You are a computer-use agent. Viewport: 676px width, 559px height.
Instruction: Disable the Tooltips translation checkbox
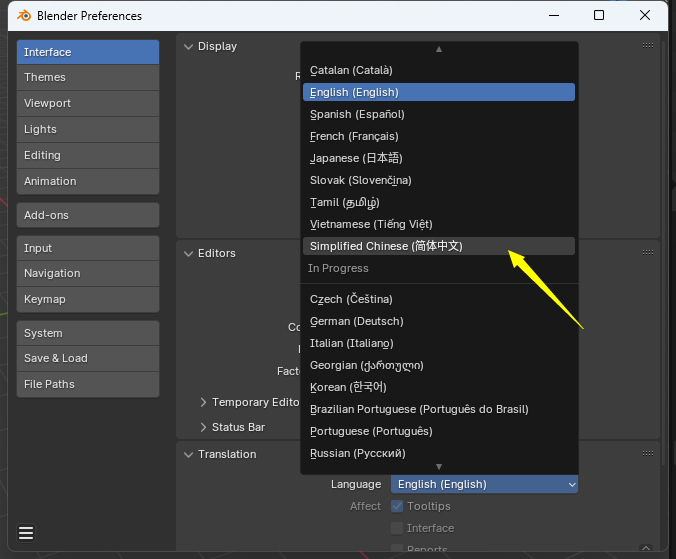(397, 506)
